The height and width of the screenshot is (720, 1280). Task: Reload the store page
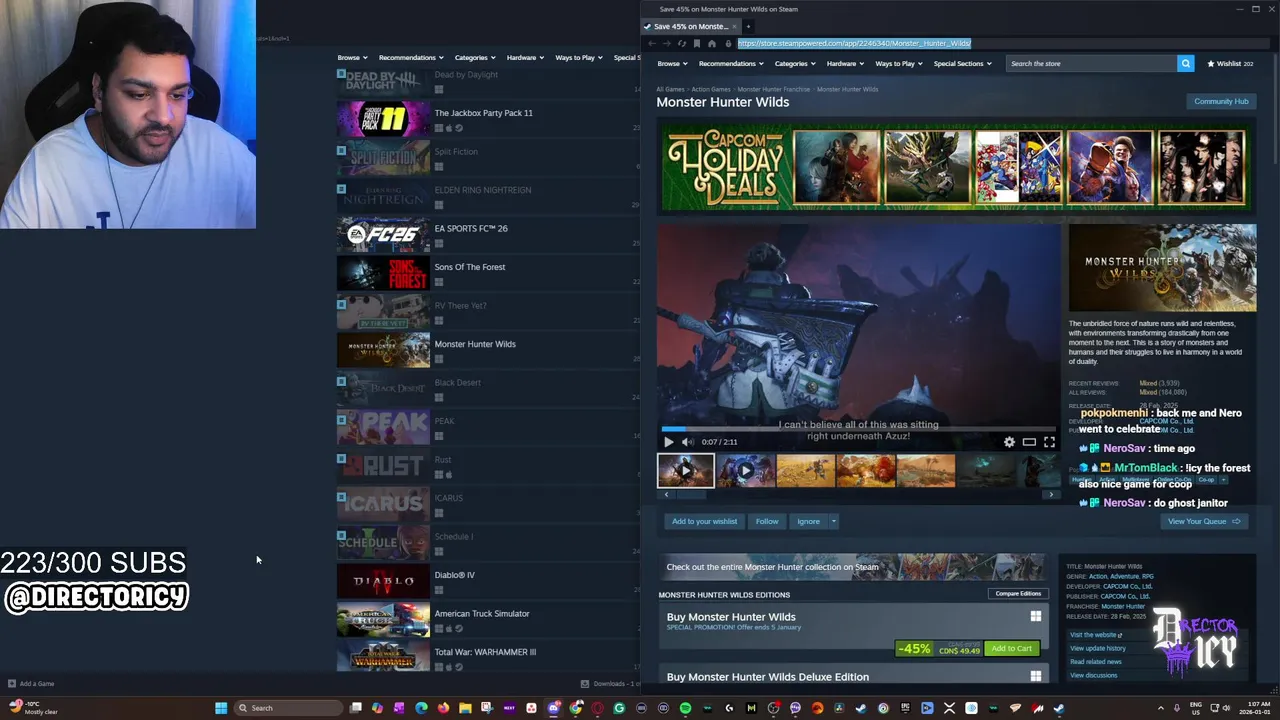tap(682, 43)
